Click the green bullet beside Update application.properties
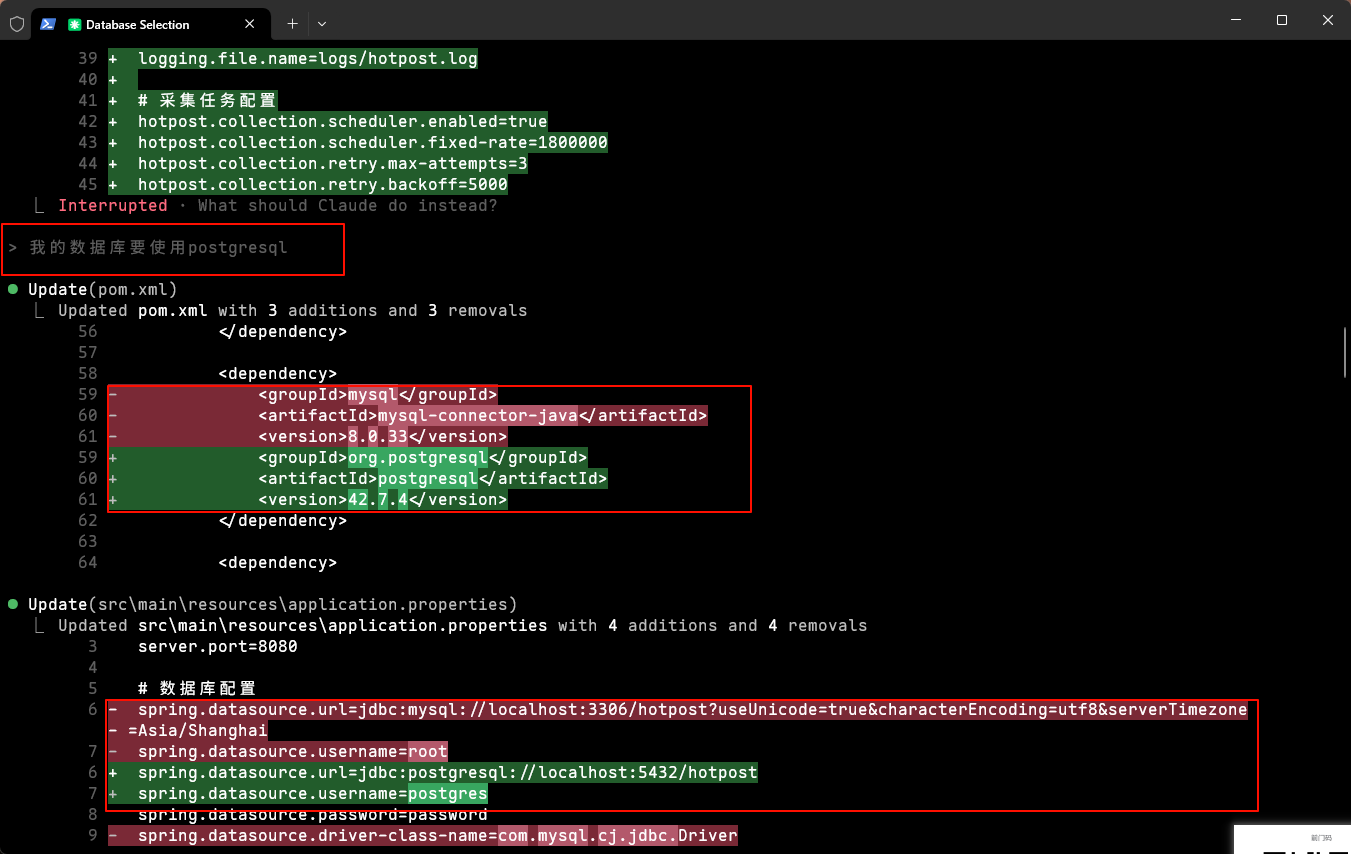1351x854 pixels. tap(14, 604)
